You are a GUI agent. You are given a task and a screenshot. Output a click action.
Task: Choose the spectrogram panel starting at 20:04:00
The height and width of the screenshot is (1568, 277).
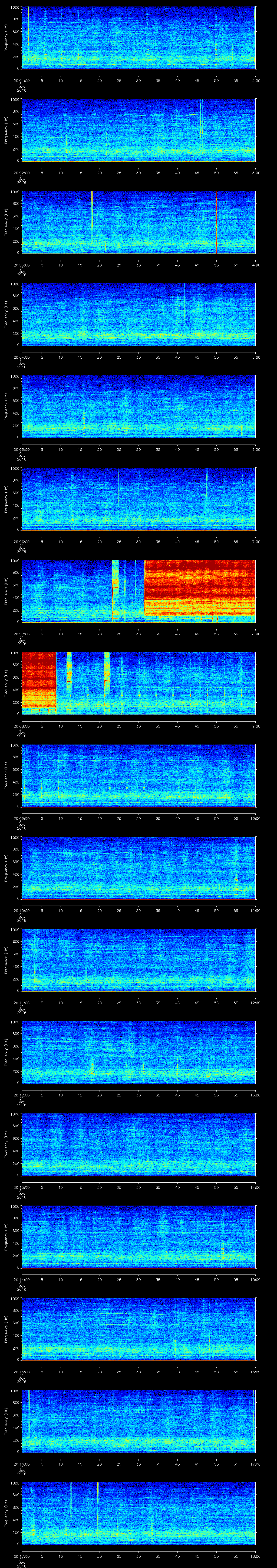click(x=139, y=314)
